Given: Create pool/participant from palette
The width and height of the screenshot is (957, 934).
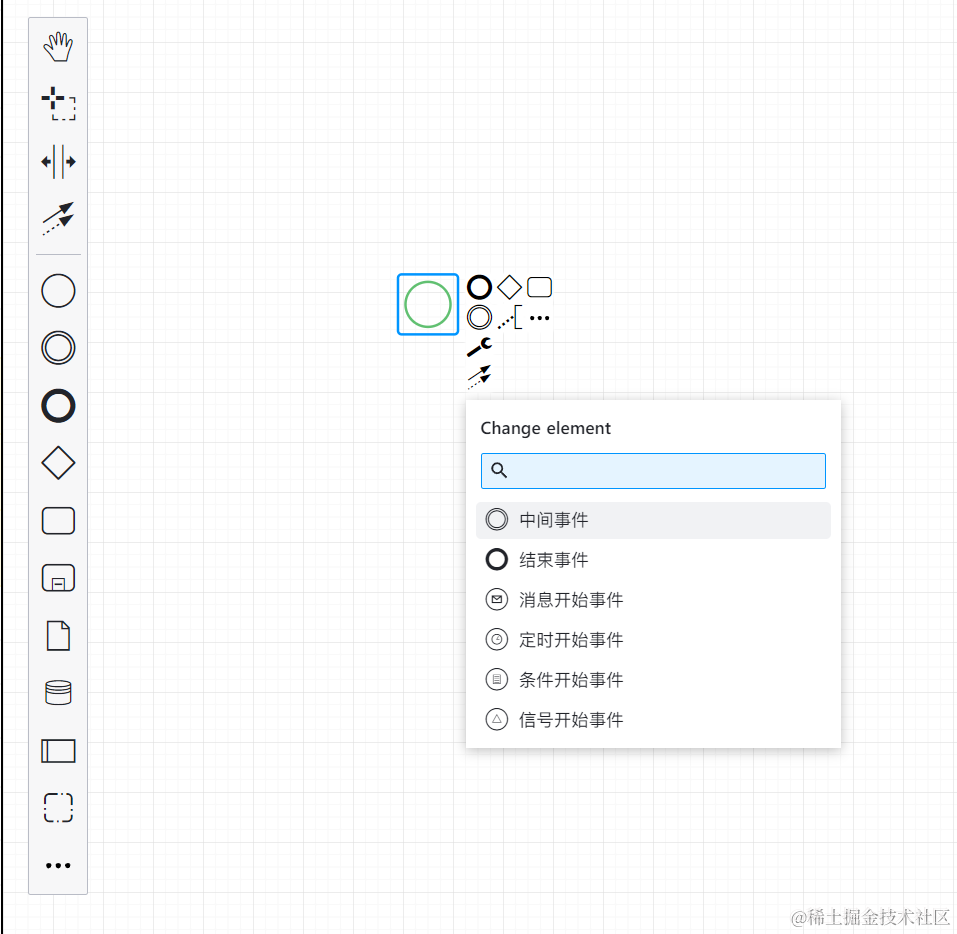Looking at the screenshot, I should [58, 751].
